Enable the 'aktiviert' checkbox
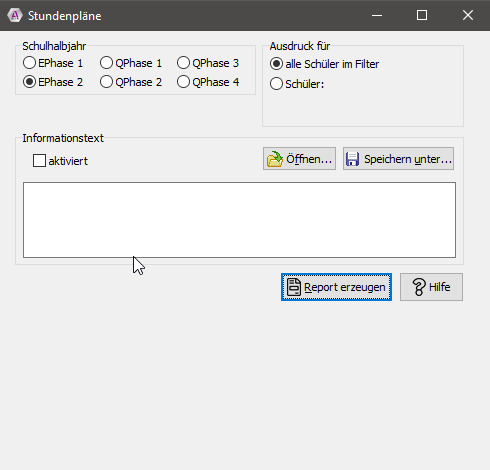The image size is (490, 470). pos(39,160)
